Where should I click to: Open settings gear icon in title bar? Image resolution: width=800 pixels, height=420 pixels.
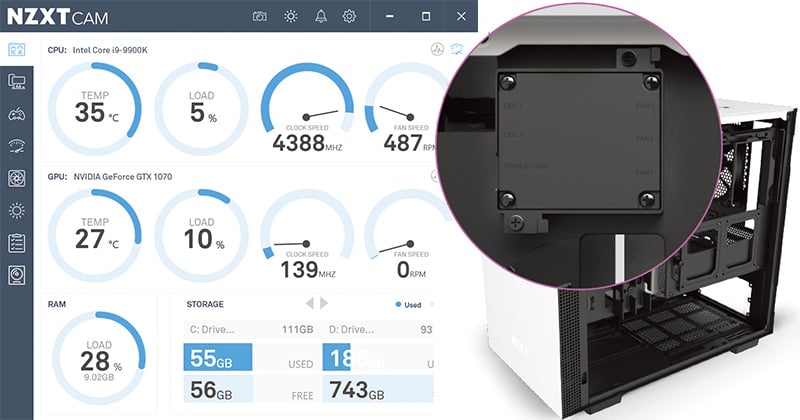349,16
